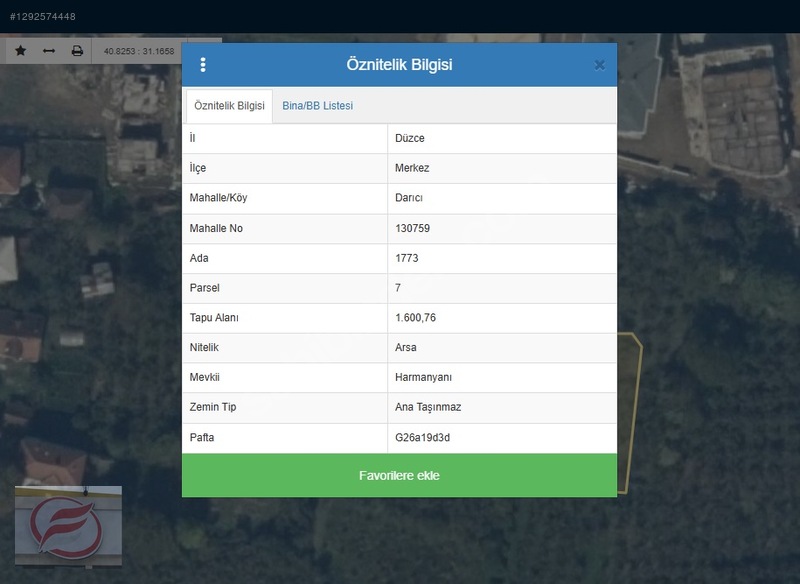Click the Favorilere ekle button
The image size is (800, 584).
[x=399, y=475]
